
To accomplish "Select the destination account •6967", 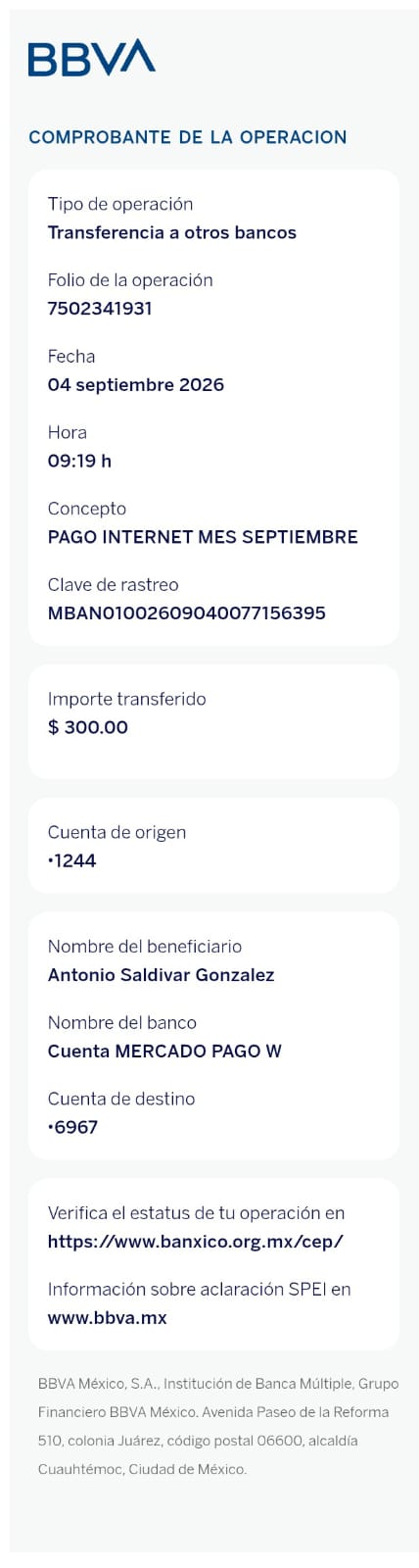I will click(x=73, y=1128).
